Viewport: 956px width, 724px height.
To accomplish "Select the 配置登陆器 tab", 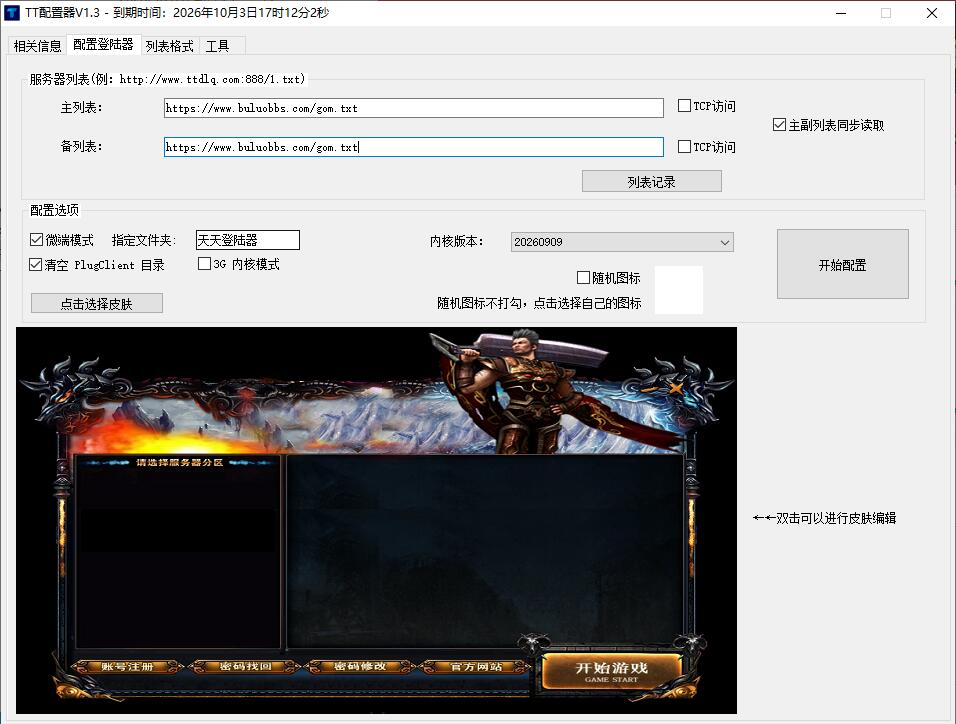I will click(103, 45).
